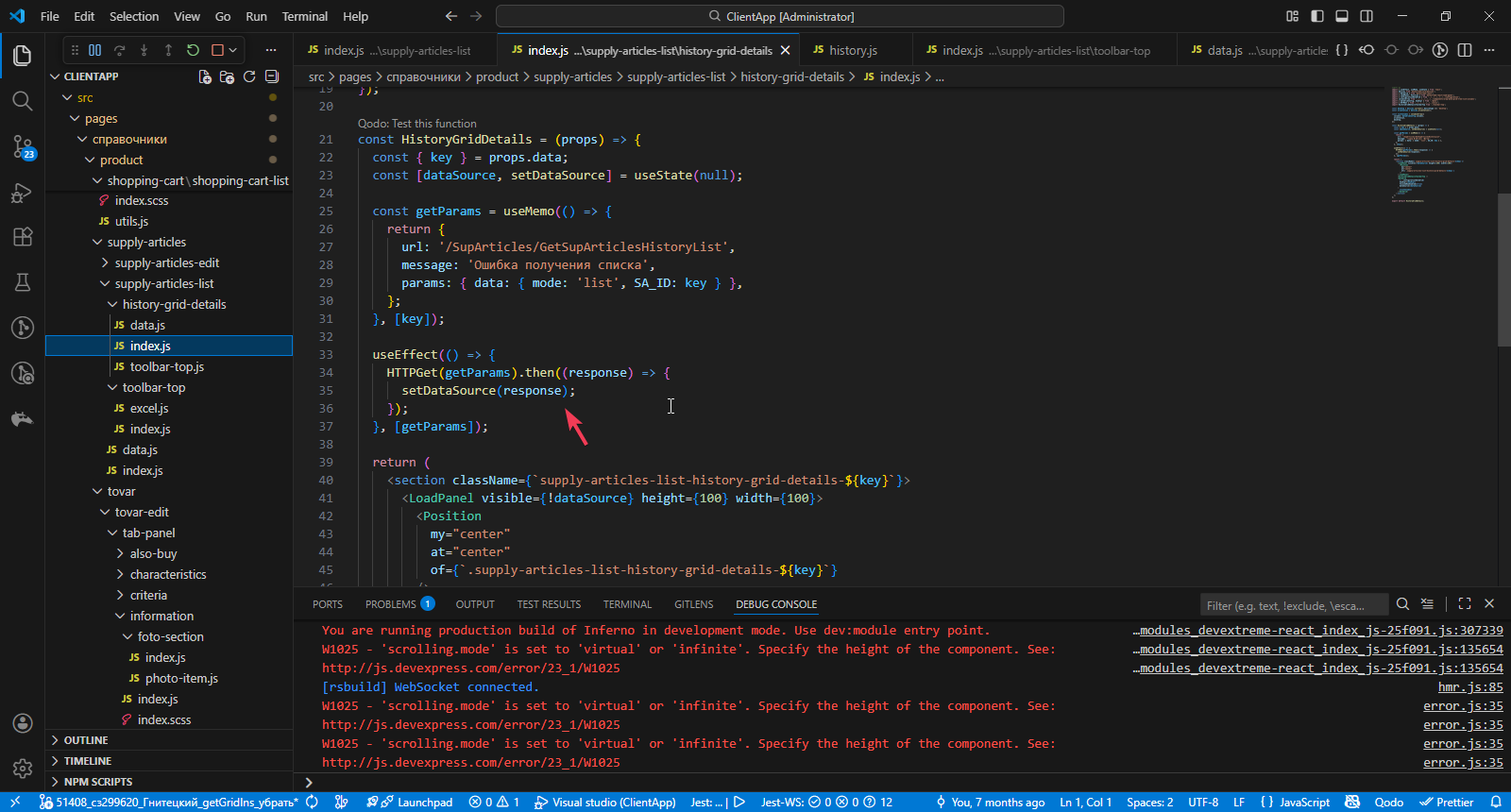
Task: Click the Qodo Test this function lens
Action: click(416, 124)
